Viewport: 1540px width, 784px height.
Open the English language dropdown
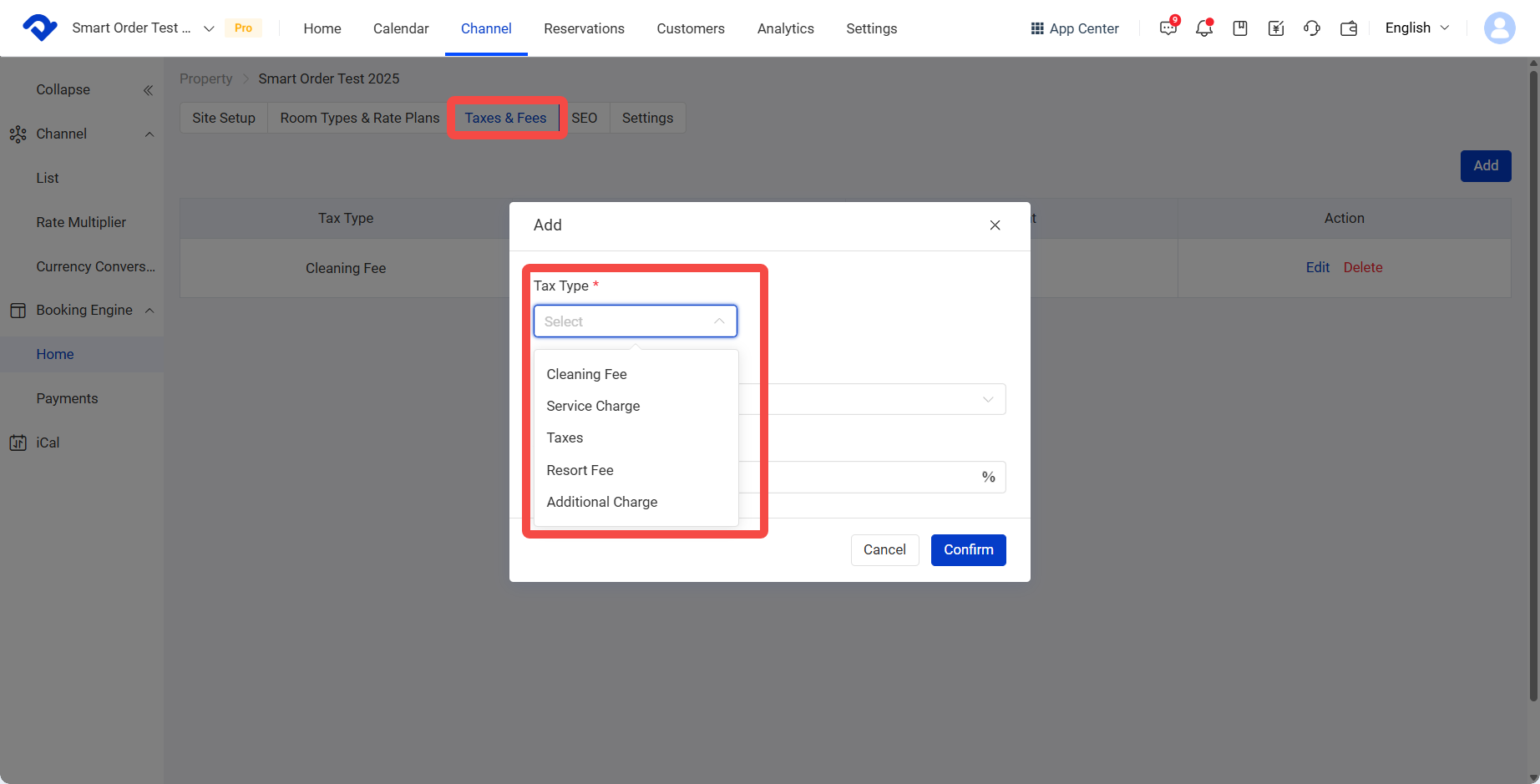click(x=1417, y=28)
